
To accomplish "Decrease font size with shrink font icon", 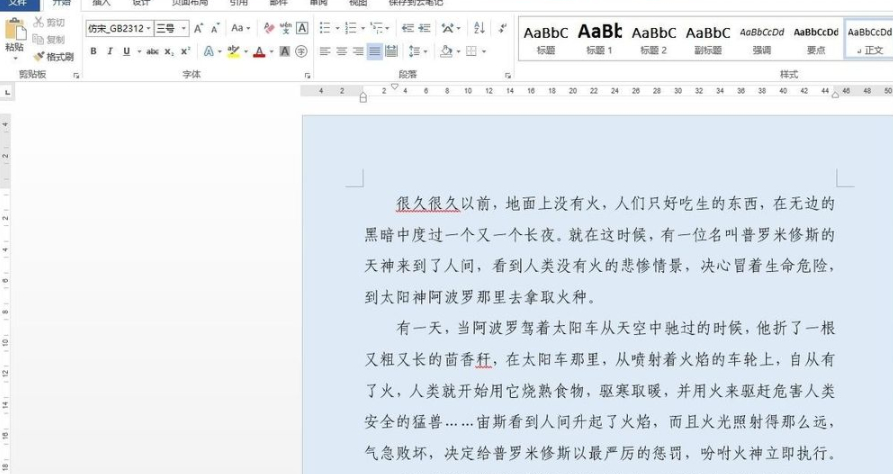I will click(215, 28).
